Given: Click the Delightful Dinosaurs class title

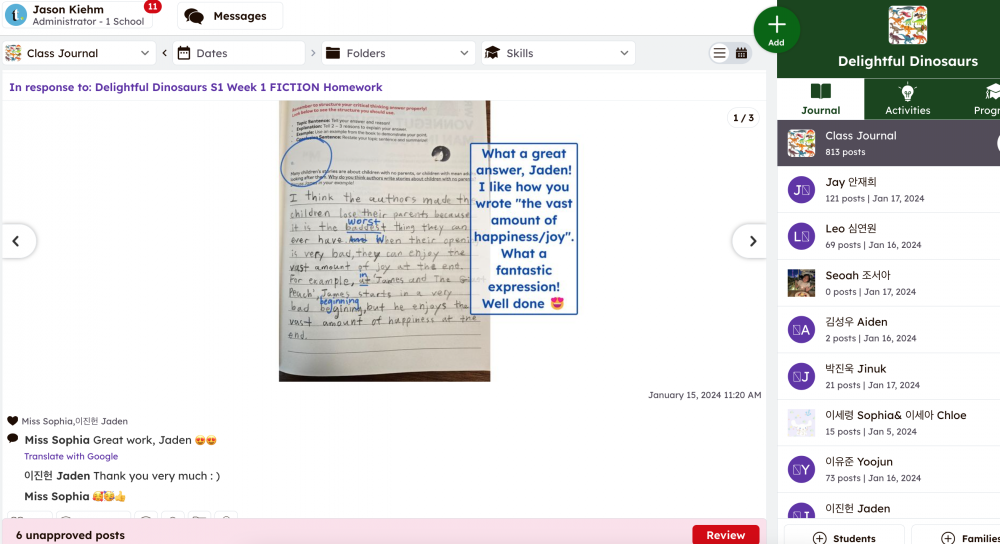Looking at the screenshot, I should [908, 61].
